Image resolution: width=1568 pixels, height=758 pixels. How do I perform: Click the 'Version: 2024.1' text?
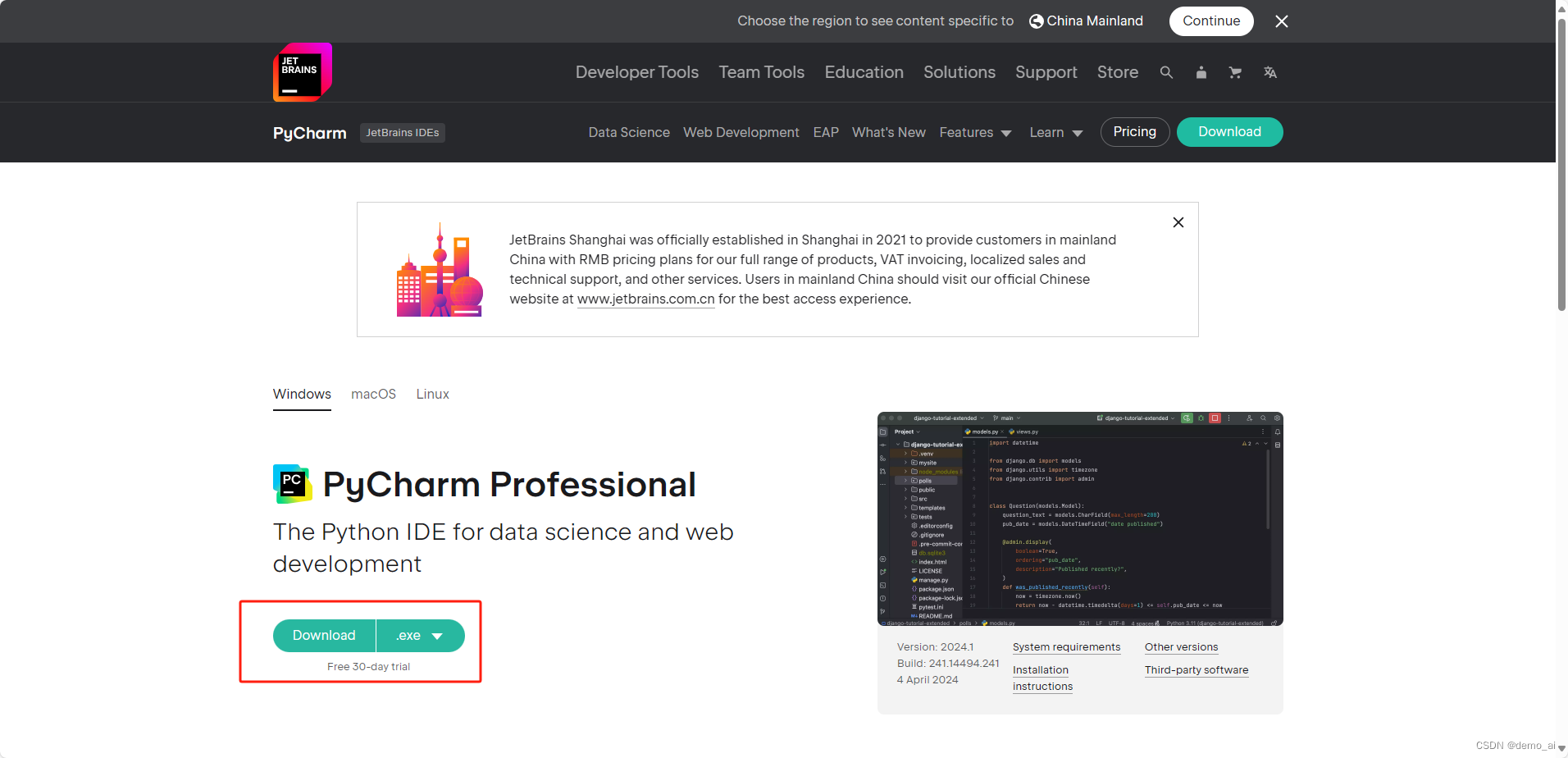pyautogui.click(x=935, y=647)
